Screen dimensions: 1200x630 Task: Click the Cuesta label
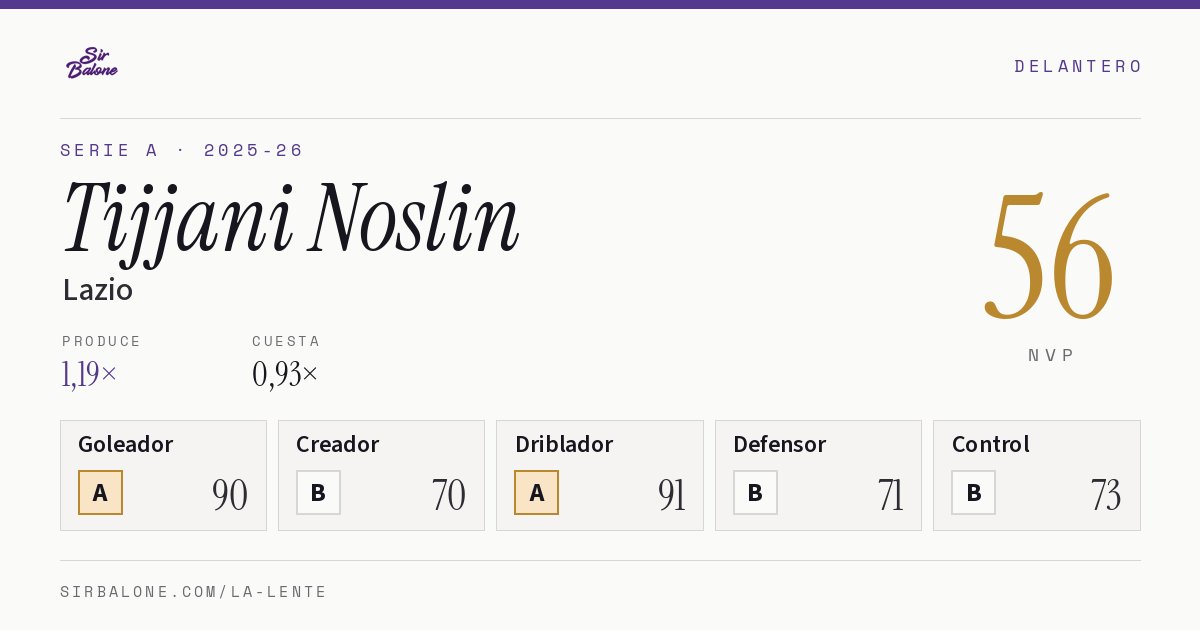(286, 341)
